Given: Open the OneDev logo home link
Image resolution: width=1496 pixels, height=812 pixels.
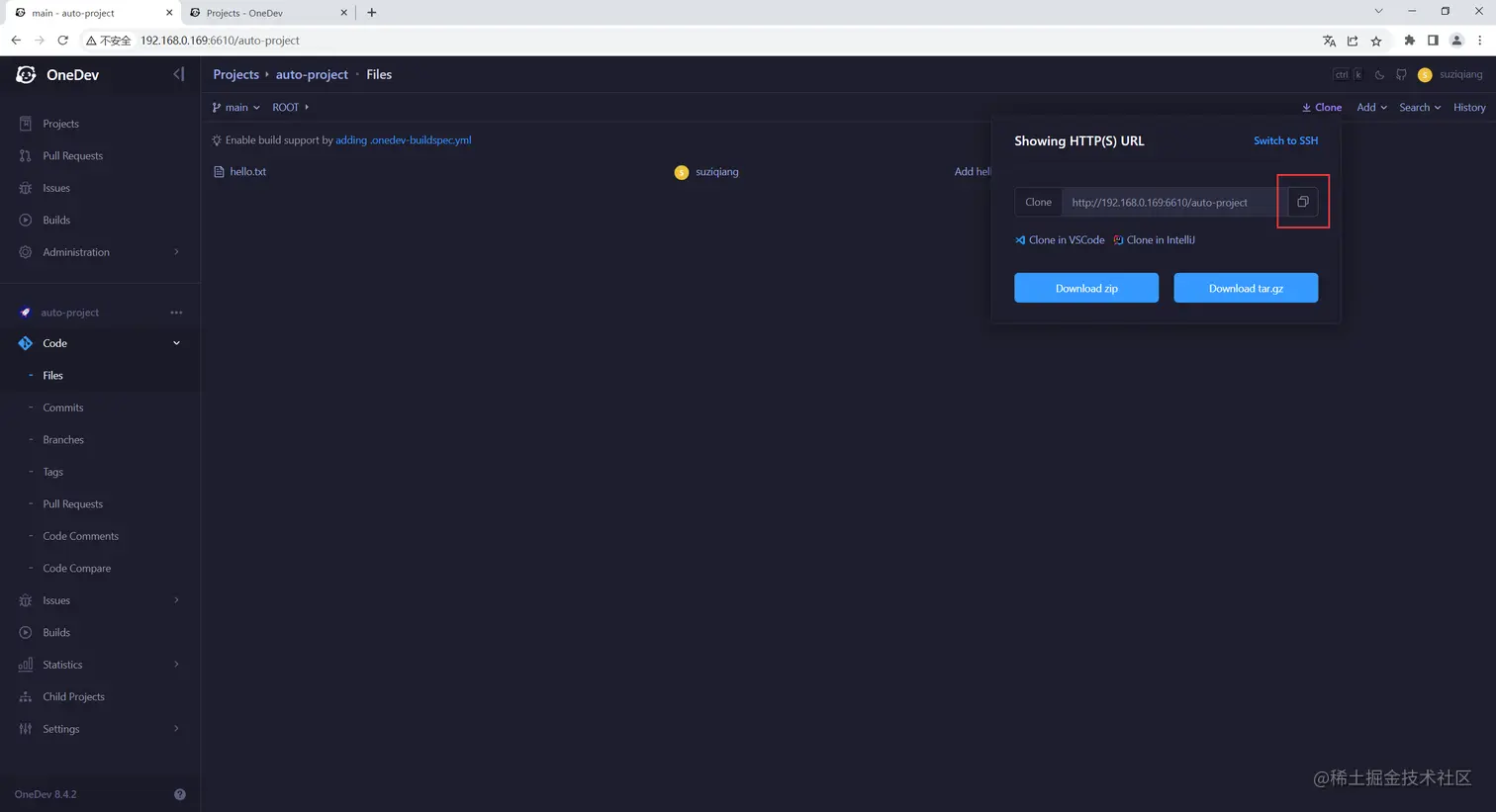Looking at the screenshot, I should tap(57, 74).
